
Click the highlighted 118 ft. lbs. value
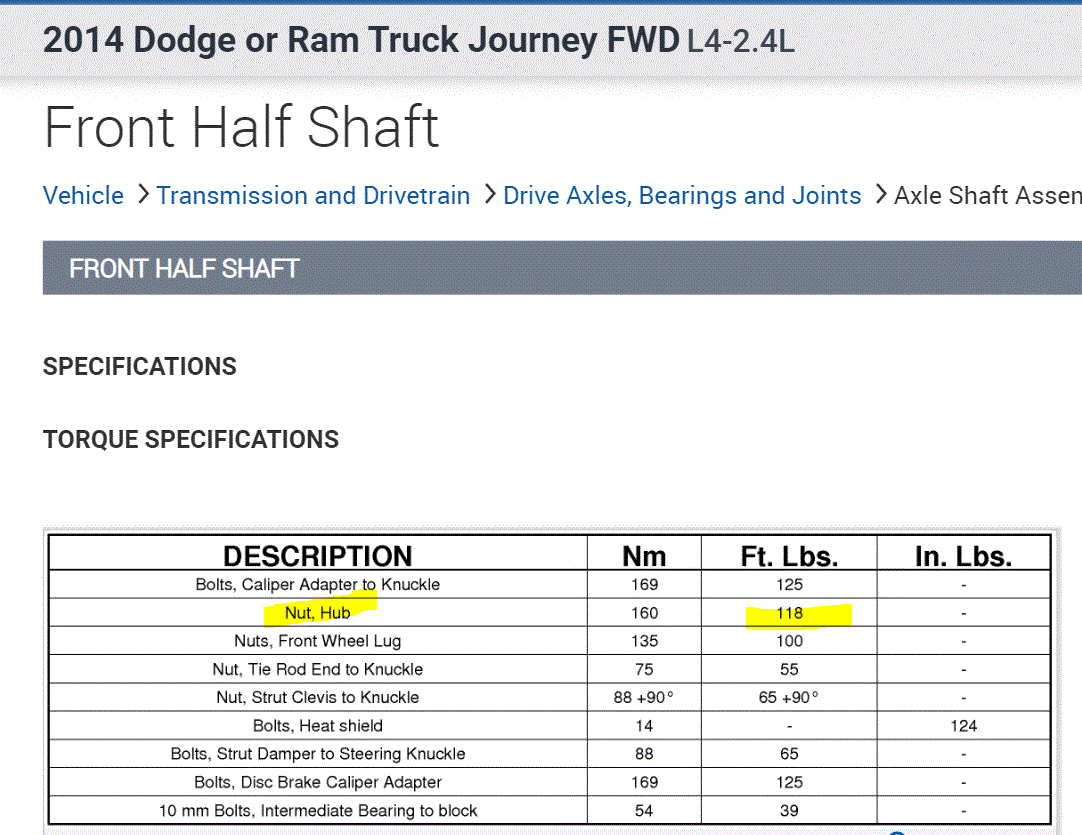click(x=789, y=612)
